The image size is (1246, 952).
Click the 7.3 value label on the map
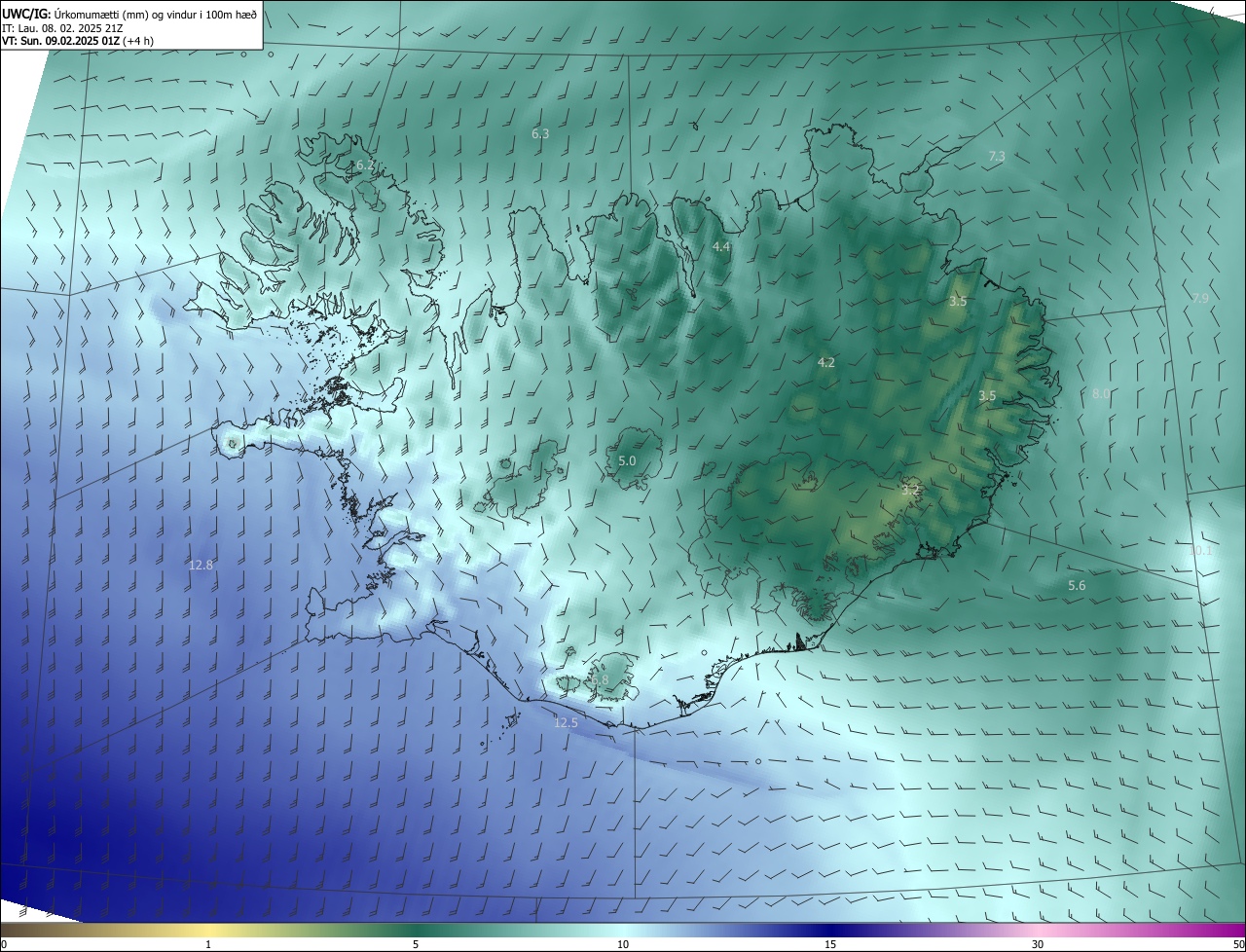[997, 156]
